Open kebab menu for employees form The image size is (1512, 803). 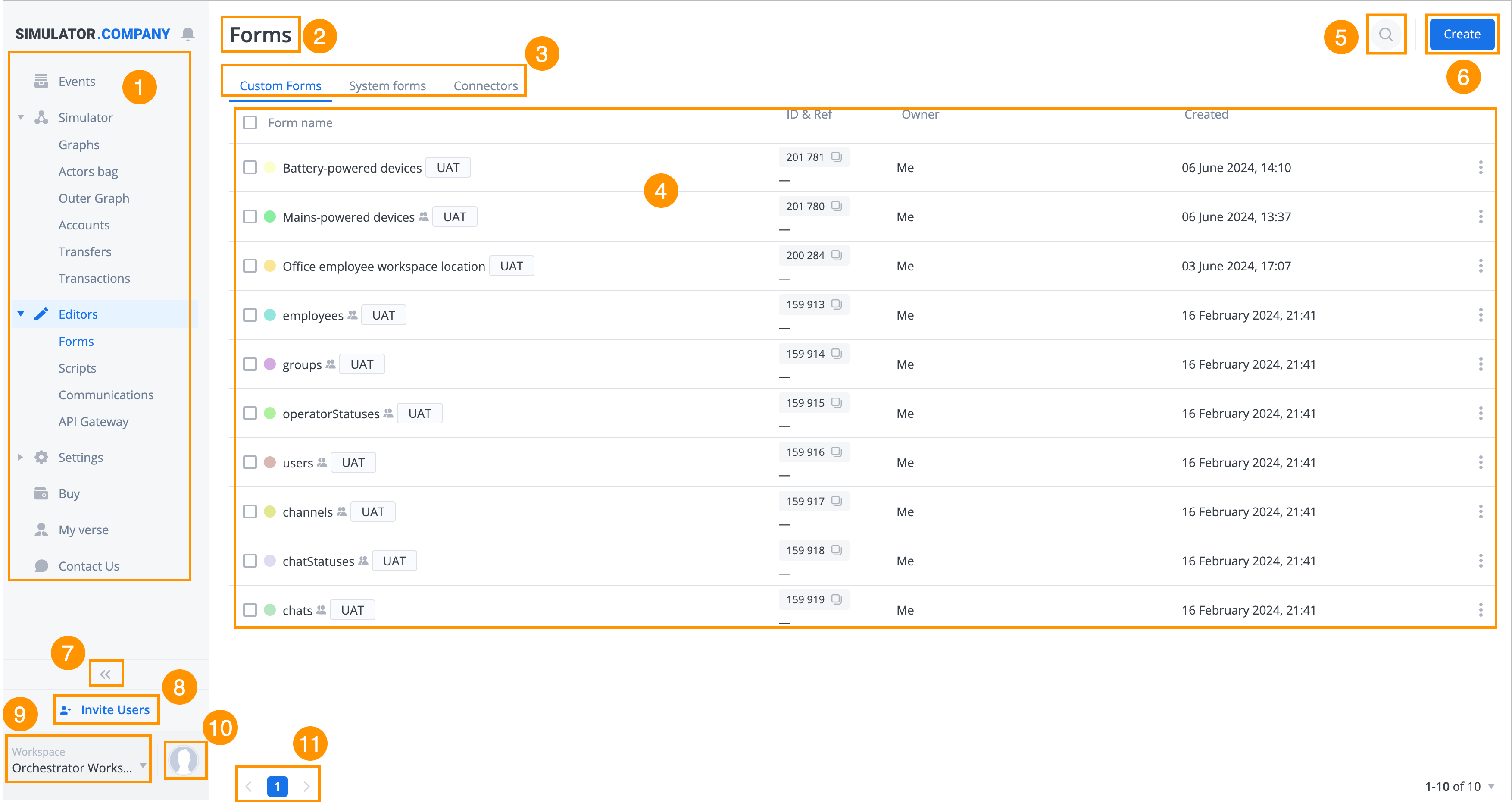pos(1480,315)
